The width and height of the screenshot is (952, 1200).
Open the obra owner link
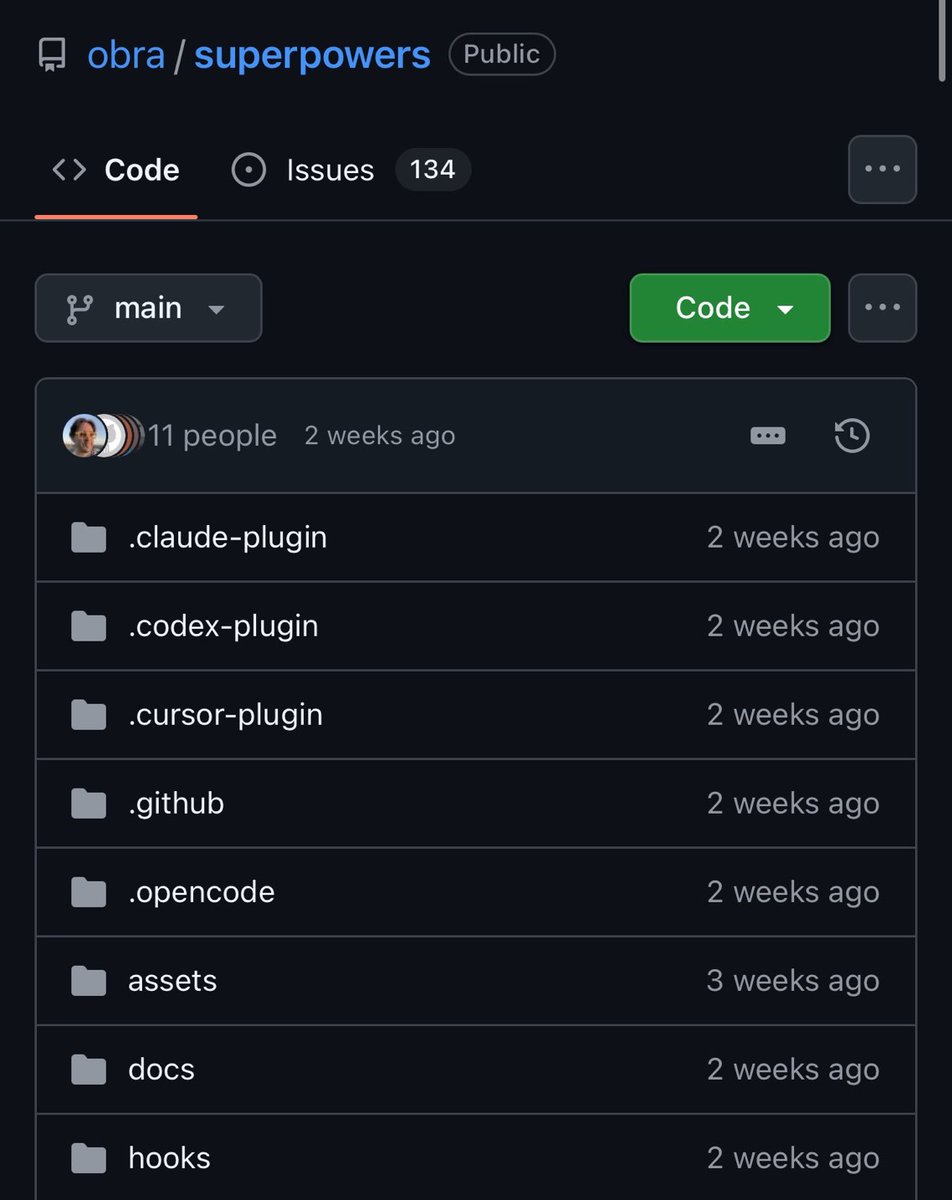(x=126, y=54)
